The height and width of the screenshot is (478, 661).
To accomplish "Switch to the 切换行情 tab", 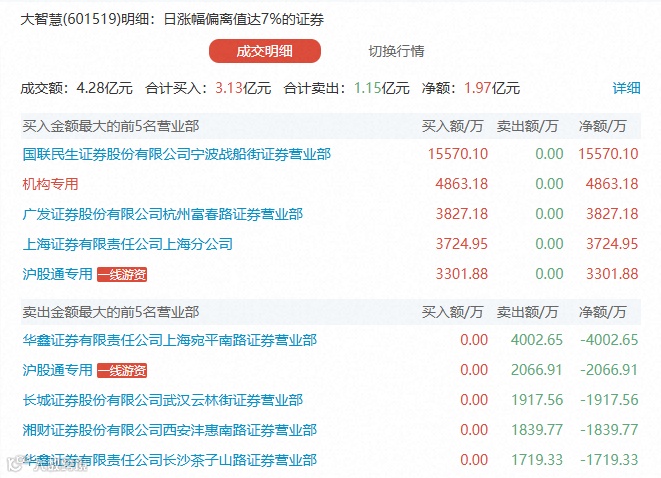I will [x=396, y=51].
